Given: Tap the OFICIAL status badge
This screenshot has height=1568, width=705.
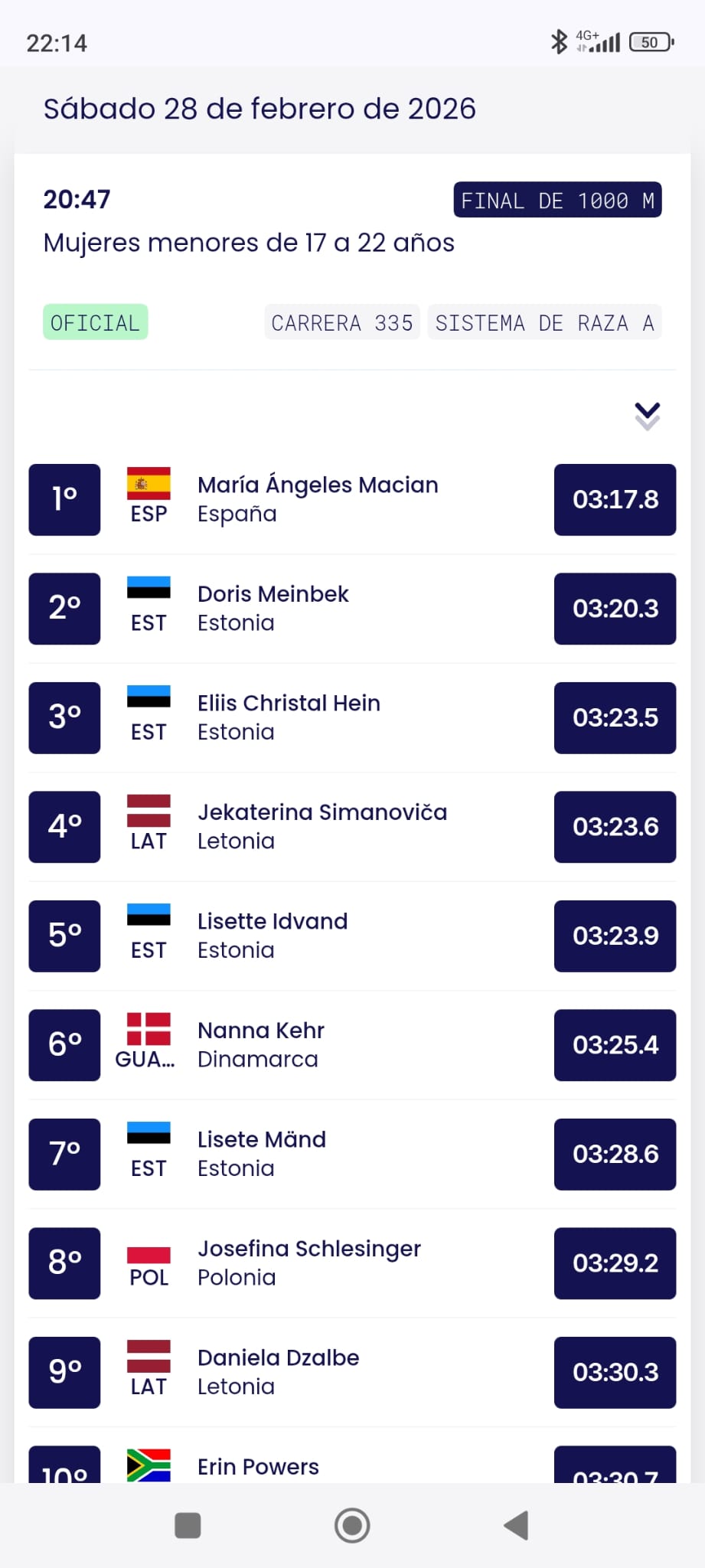Looking at the screenshot, I should pos(95,322).
